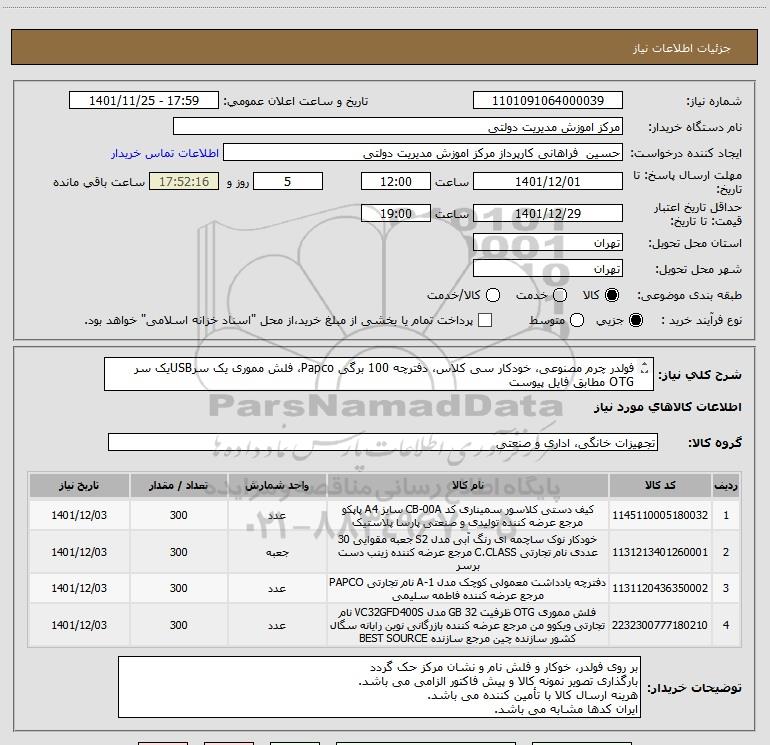The image size is (770, 745).
Task: Click description box scroll stepper arrows
Action: pos(645,368)
